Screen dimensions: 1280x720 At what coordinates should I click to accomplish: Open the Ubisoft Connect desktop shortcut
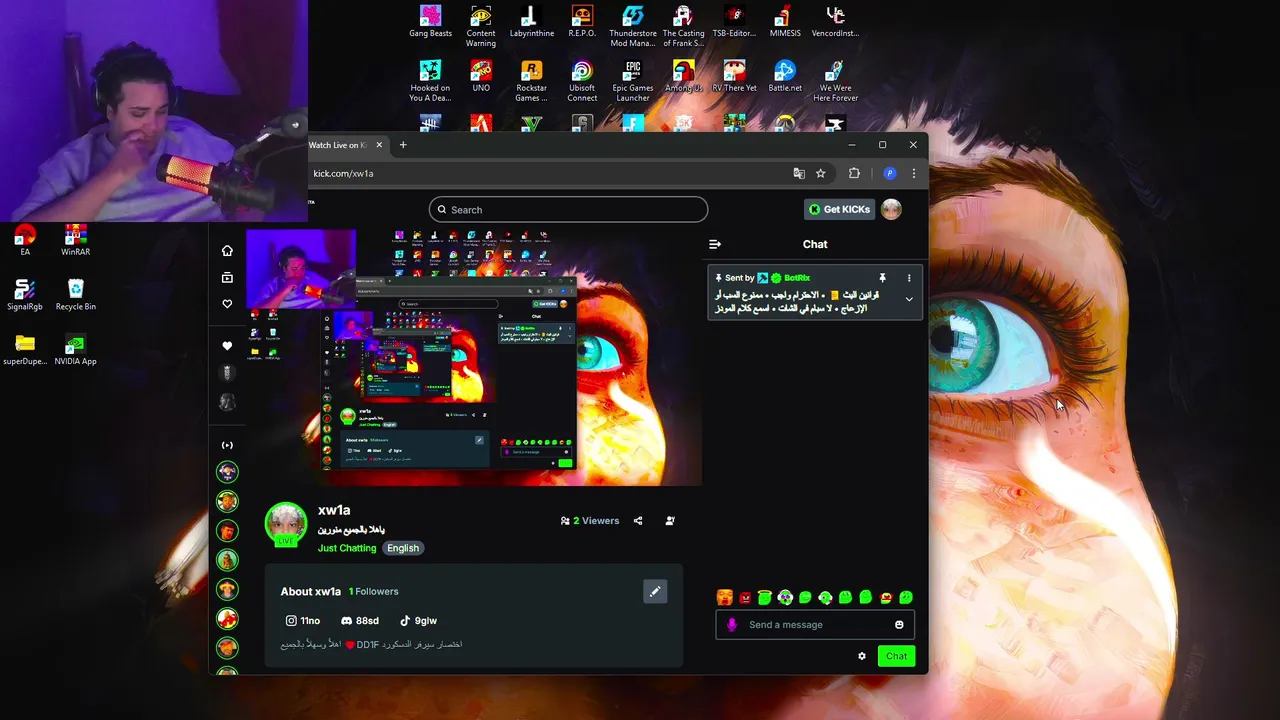point(582,81)
